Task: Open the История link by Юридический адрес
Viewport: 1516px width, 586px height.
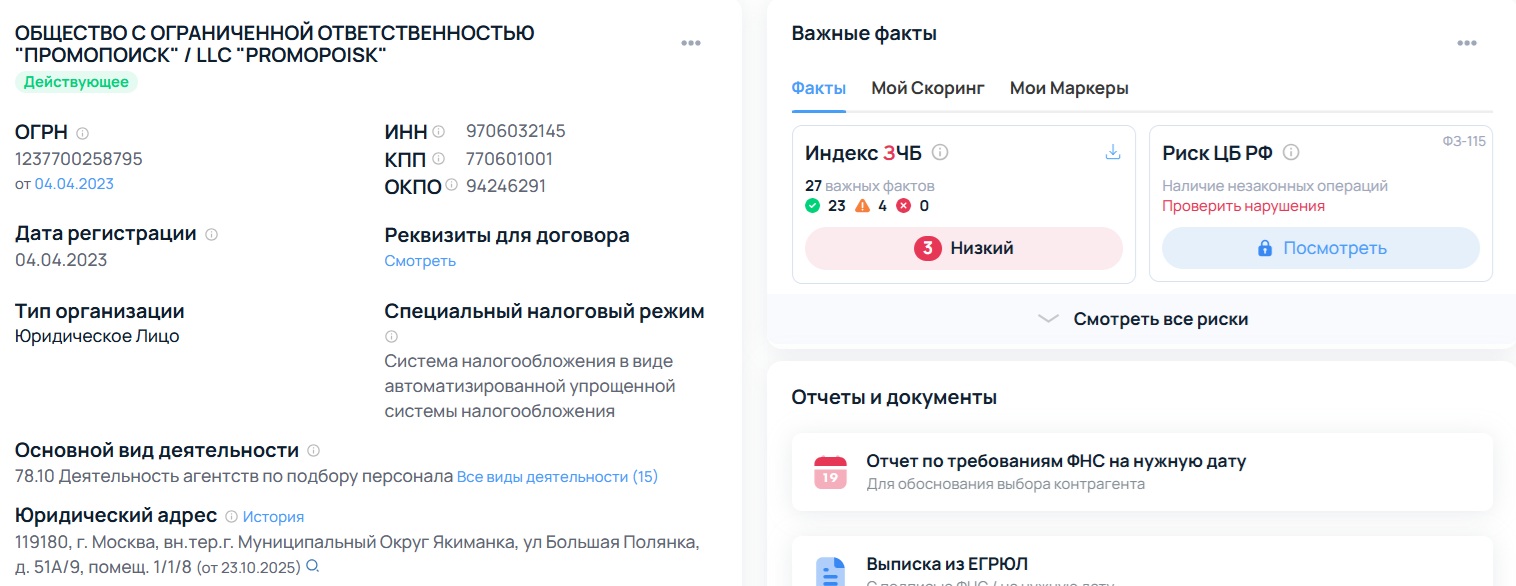Action: pos(273,517)
